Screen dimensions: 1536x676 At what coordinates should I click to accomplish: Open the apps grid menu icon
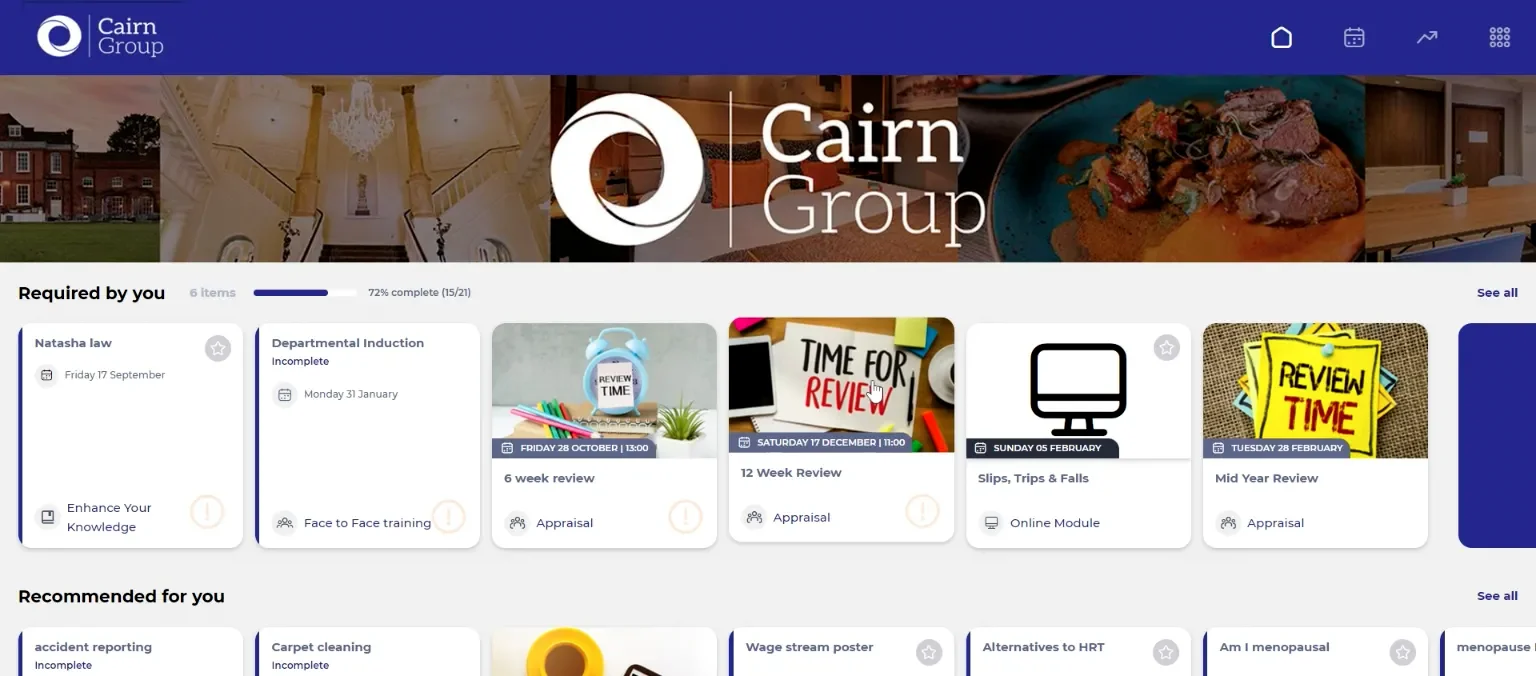[1499, 37]
